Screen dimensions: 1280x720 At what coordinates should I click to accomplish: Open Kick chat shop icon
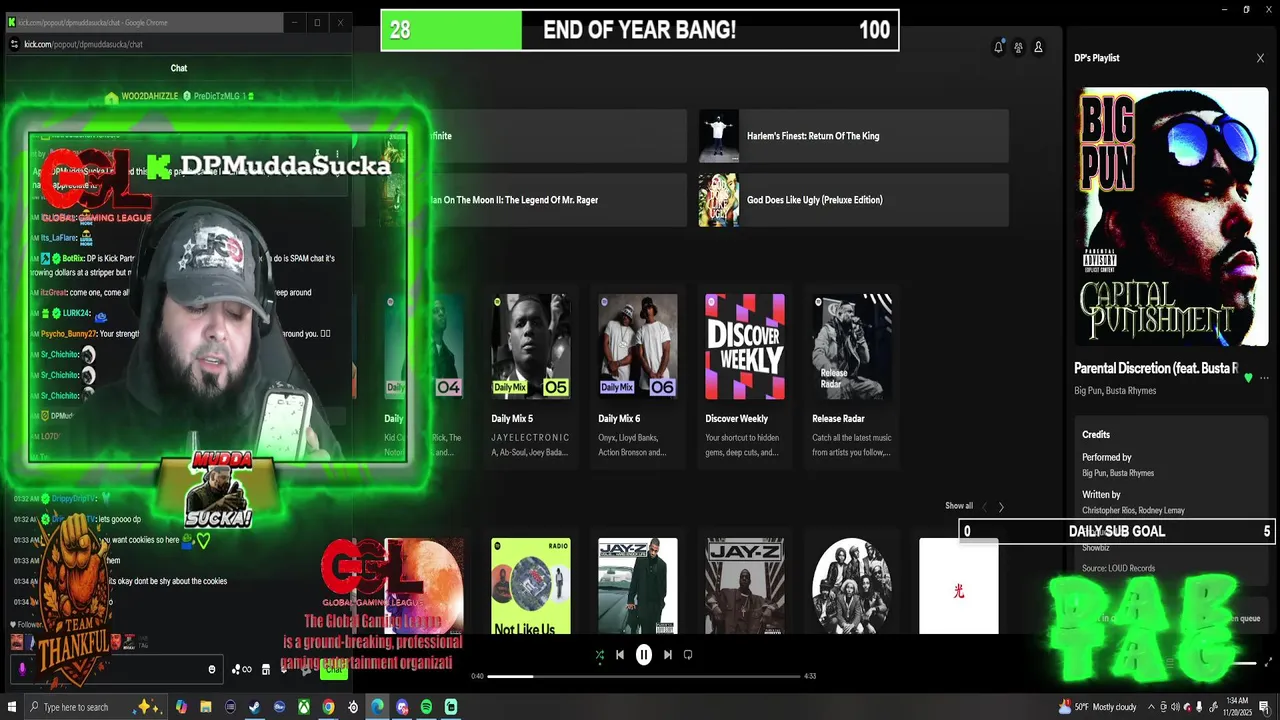coord(266,669)
